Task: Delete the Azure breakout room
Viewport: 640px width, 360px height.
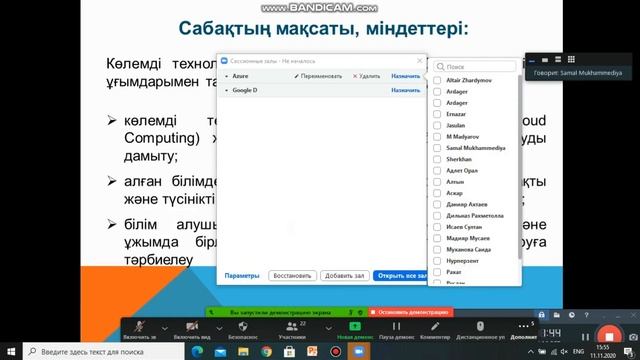Action: point(366,76)
